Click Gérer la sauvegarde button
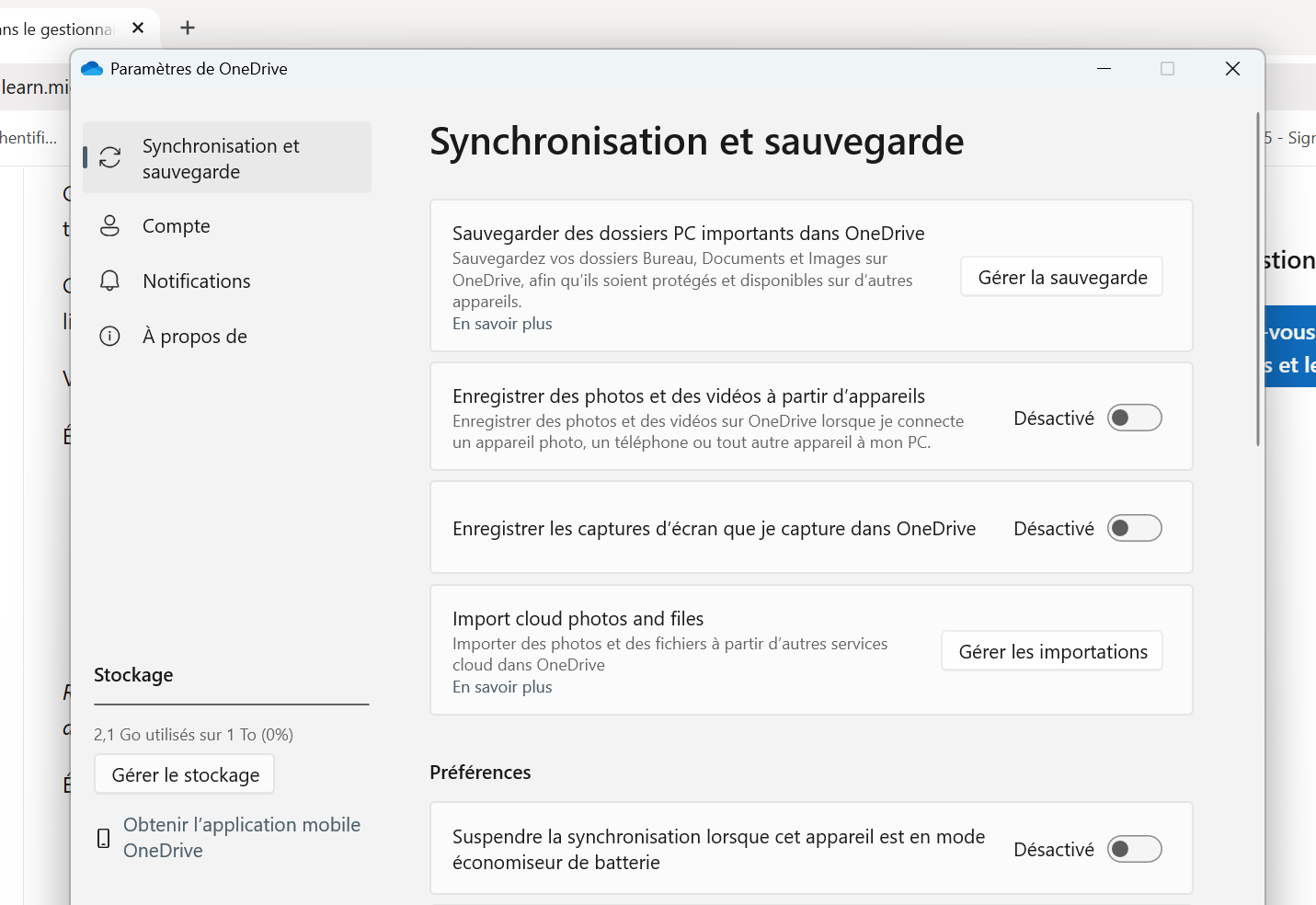Viewport: 1316px width, 905px height. coord(1062,277)
